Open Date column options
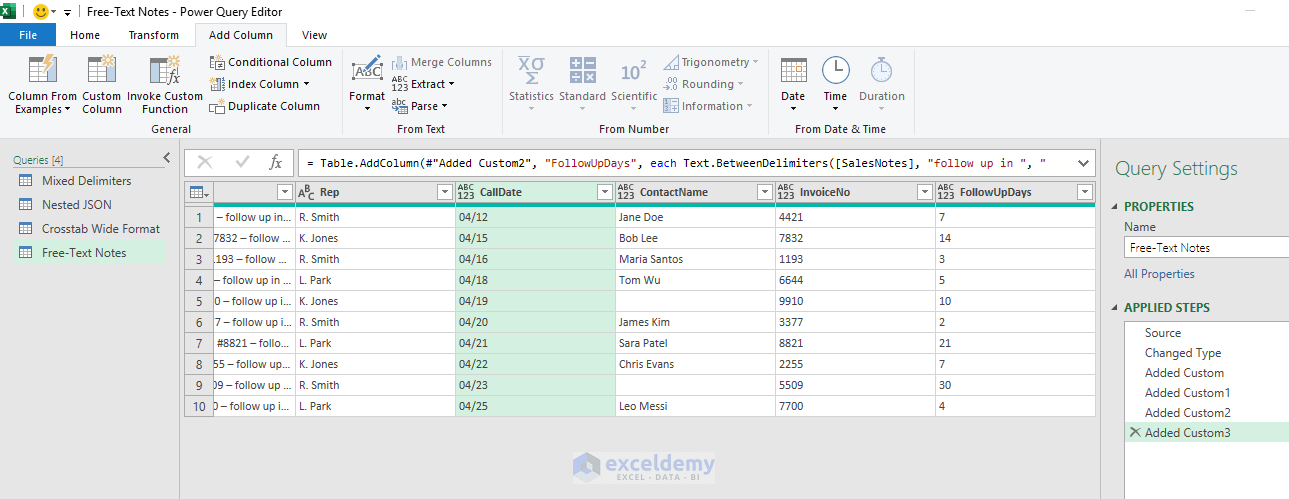This screenshot has width=1289, height=499. tap(793, 84)
